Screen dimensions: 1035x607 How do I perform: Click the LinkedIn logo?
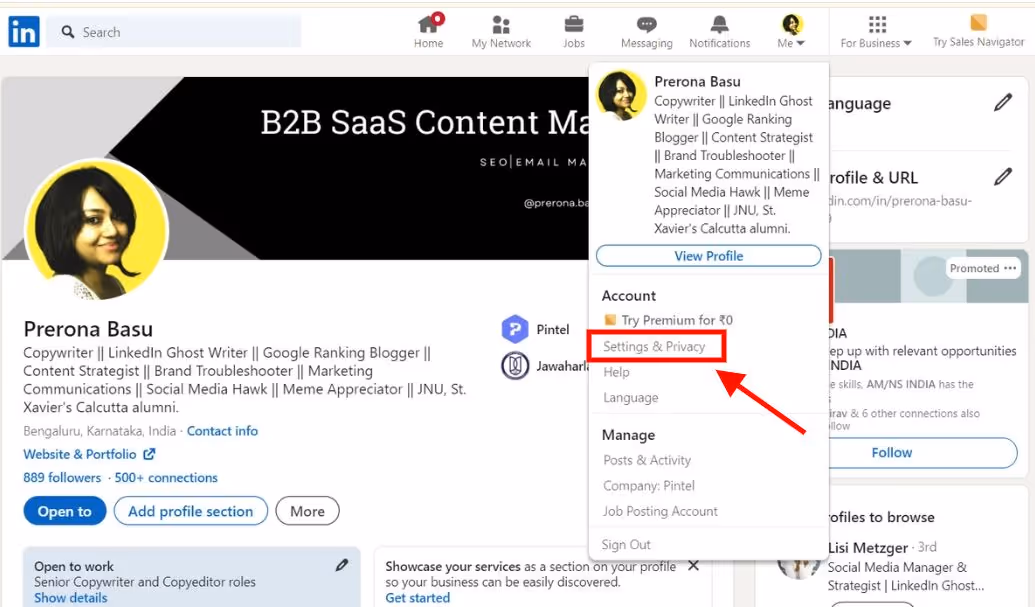22,31
